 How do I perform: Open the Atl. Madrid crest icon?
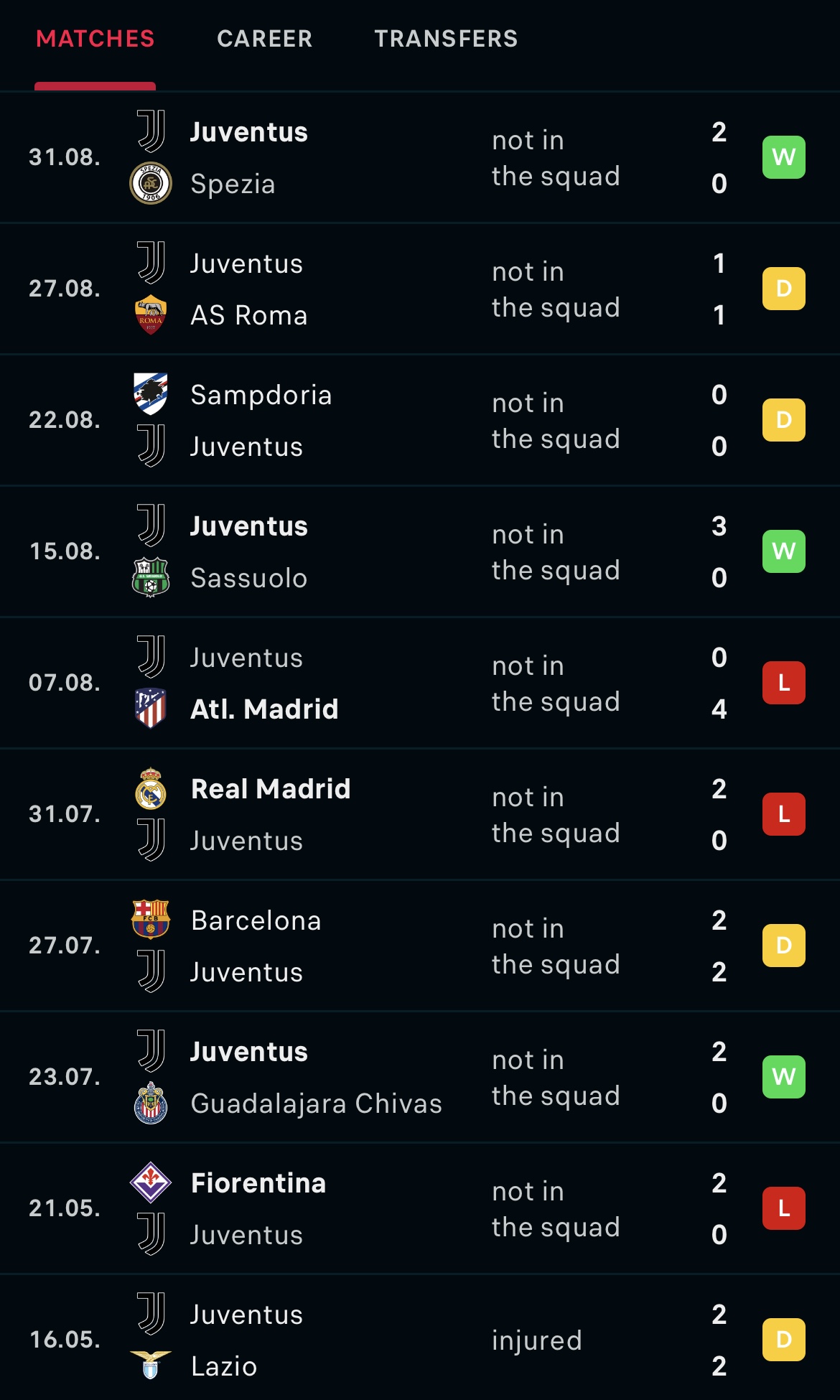point(151,708)
